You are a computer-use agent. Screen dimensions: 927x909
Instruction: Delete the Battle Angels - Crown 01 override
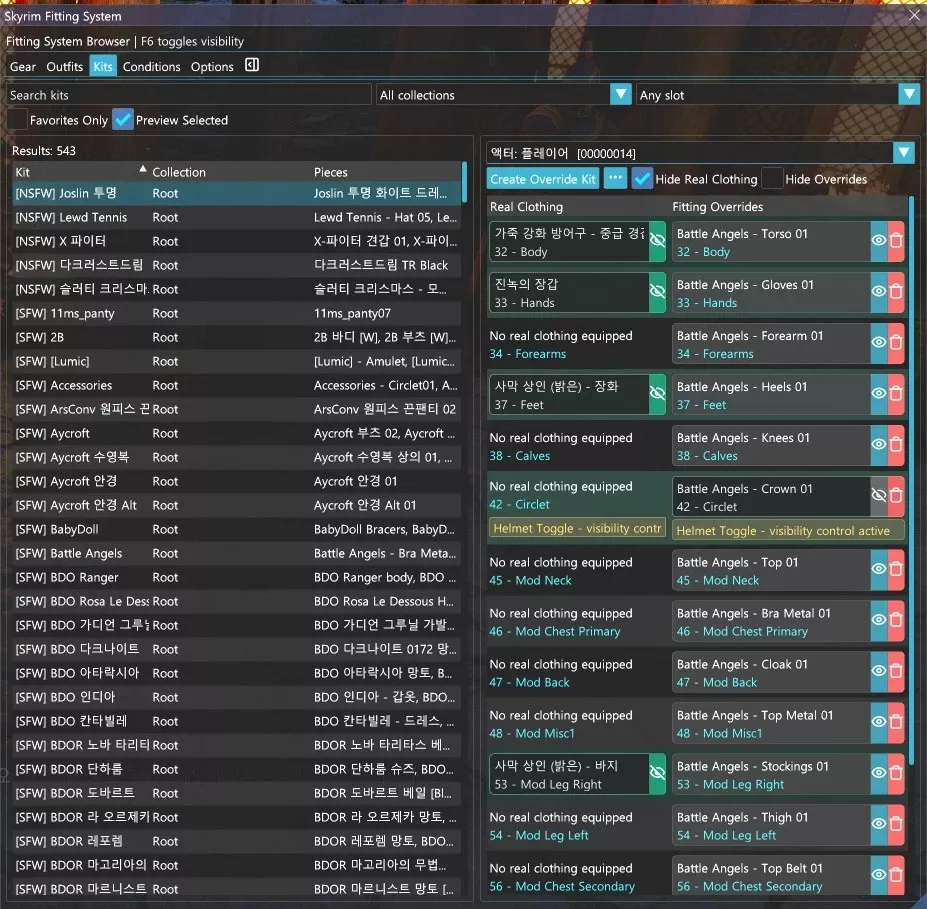[x=896, y=496]
